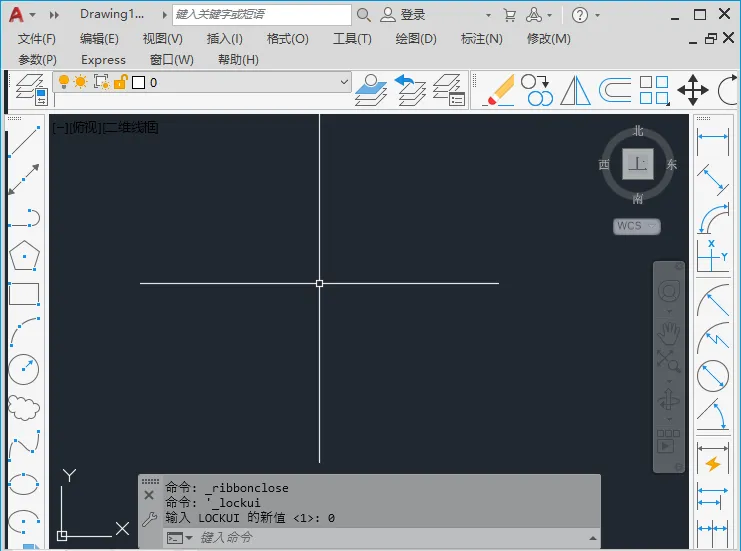
Task: Click Layer Previous icon
Action: (x=410, y=89)
